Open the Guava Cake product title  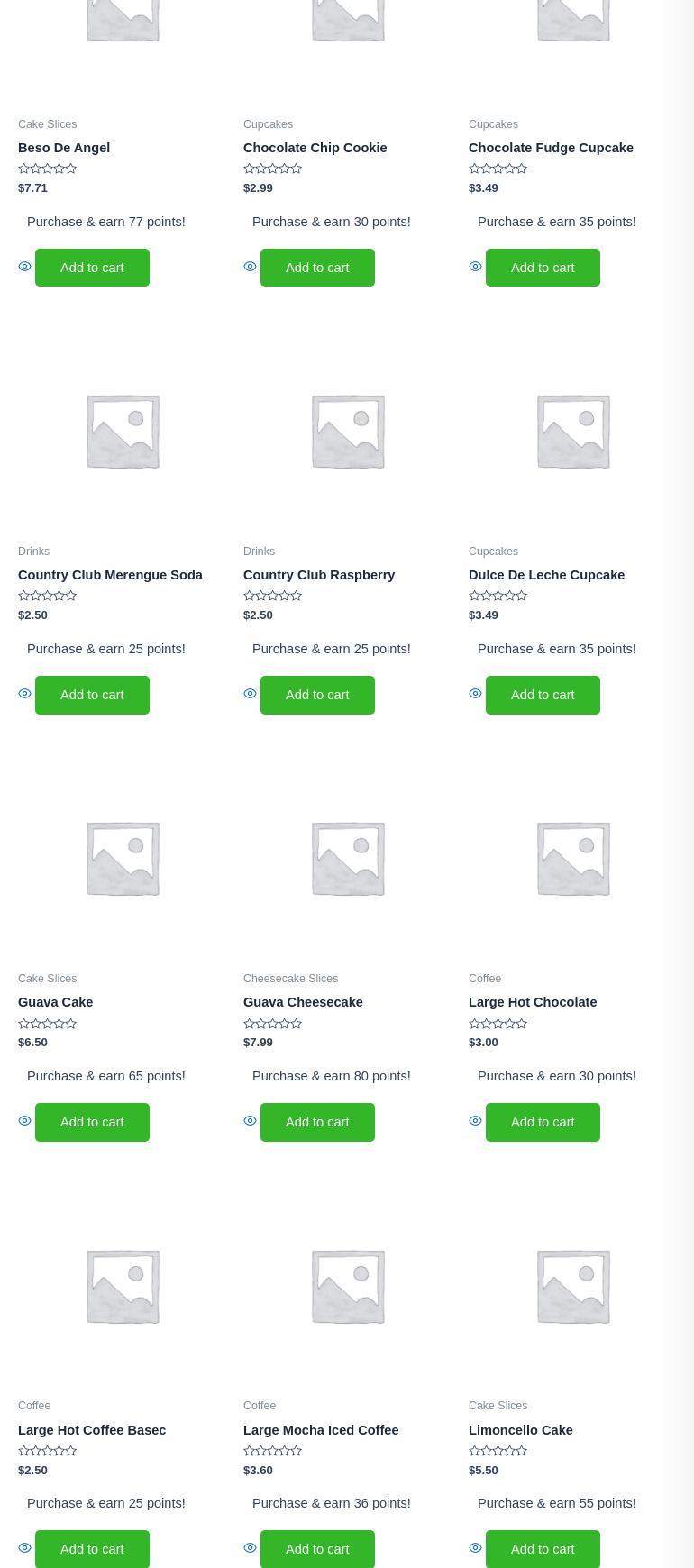(55, 1002)
